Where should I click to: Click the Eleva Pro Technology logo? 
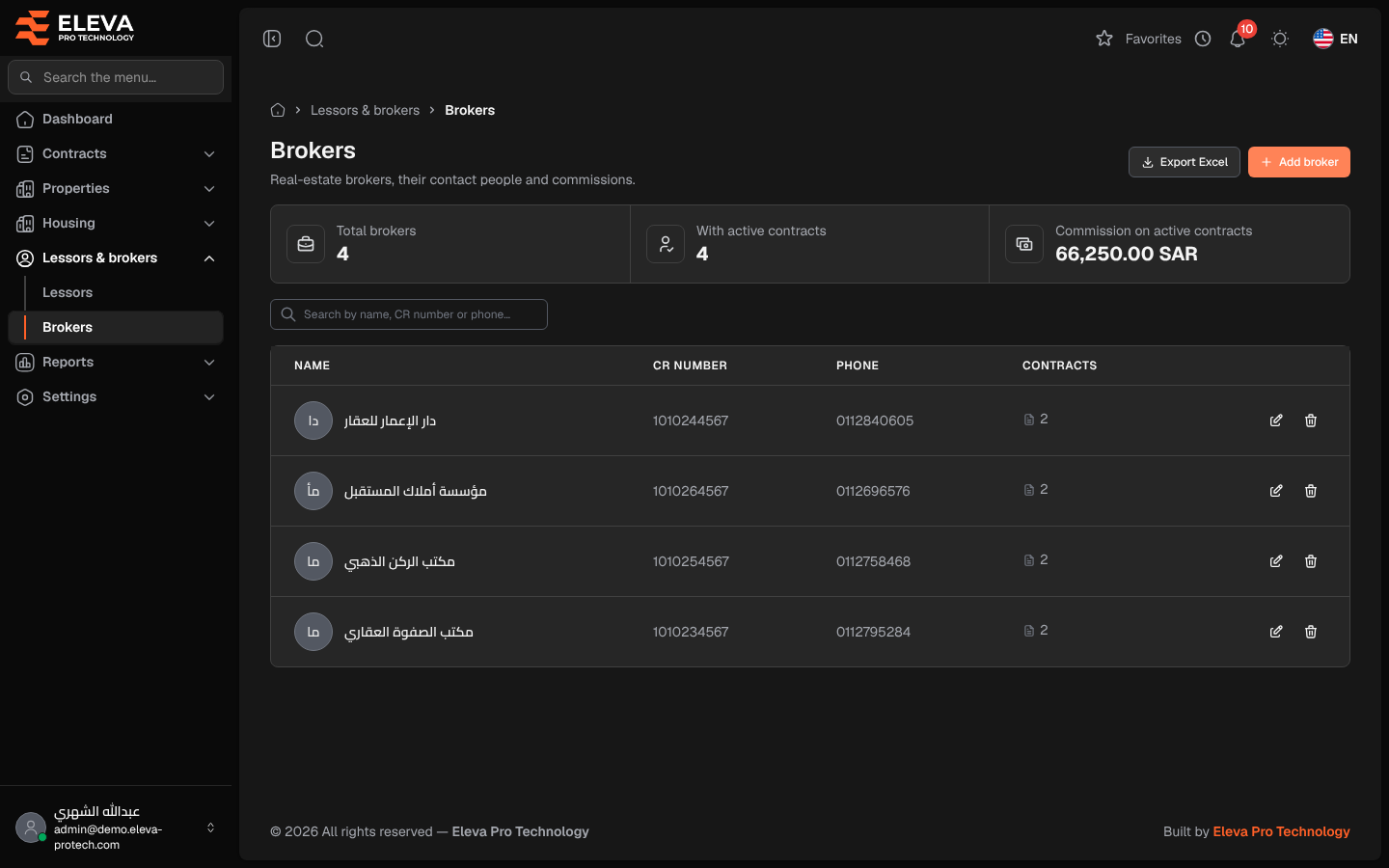pos(75,27)
